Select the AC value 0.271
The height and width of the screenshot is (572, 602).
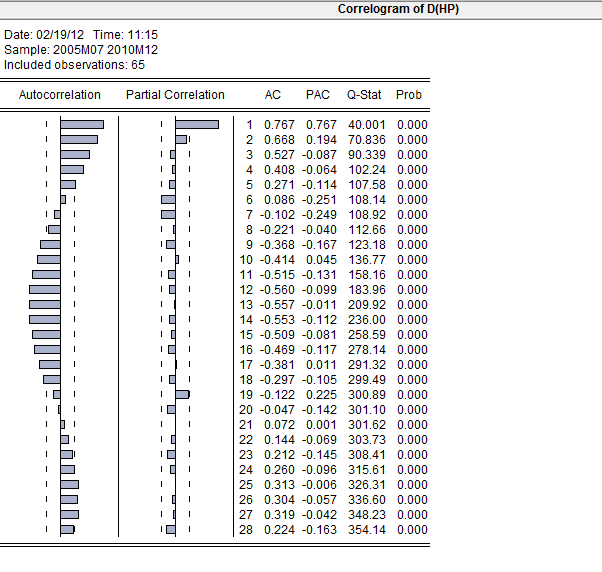(279, 185)
